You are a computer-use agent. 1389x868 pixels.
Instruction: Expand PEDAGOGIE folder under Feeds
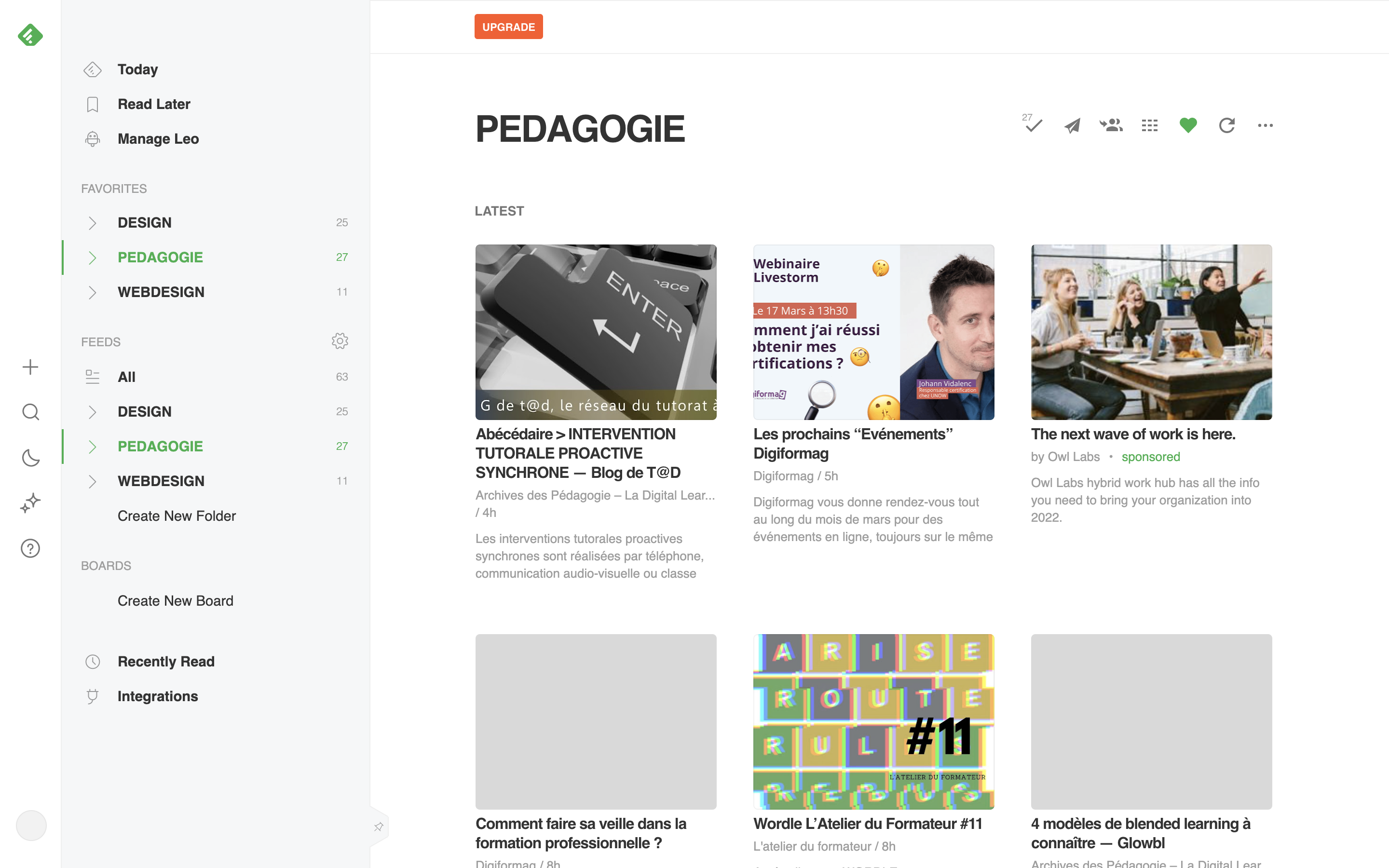point(92,447)
